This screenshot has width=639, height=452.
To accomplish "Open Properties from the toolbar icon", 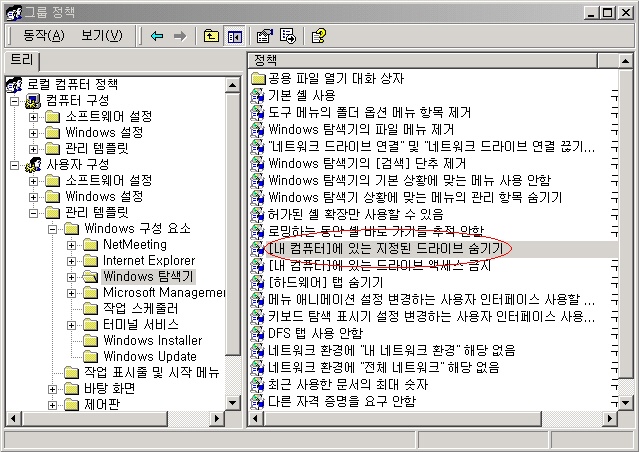I will pyautogui.click(x=265, y=36).
